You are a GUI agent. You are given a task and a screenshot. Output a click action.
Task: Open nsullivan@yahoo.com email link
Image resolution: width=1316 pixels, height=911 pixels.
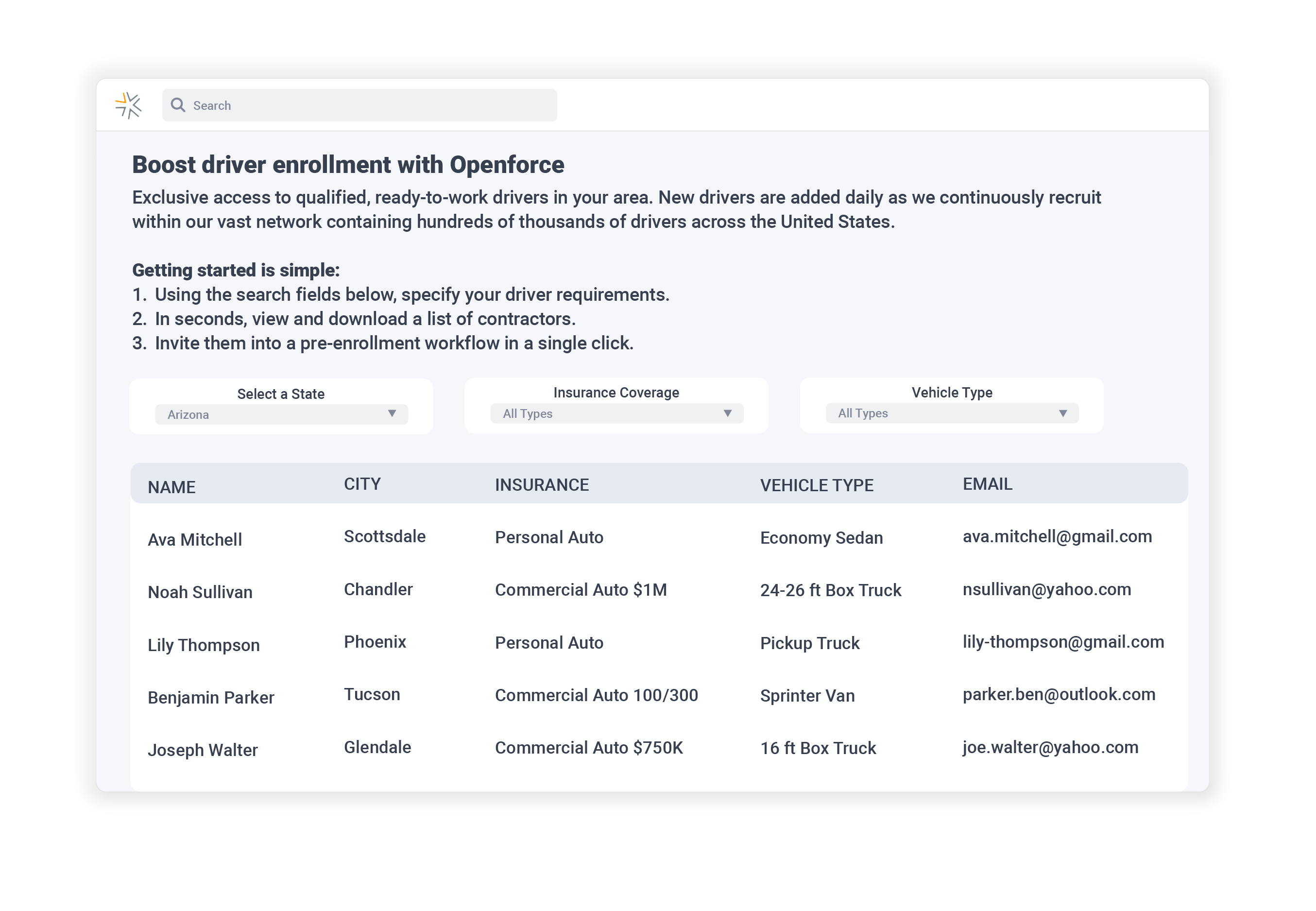click(x=1046, y=589)
